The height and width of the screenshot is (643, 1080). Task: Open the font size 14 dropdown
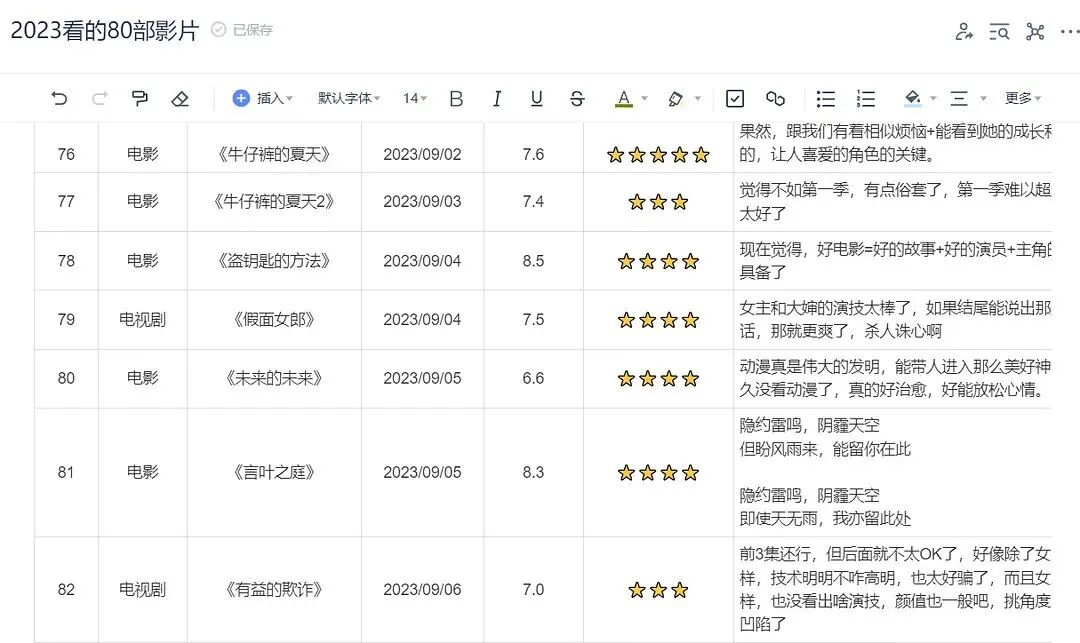coord(415,98)
